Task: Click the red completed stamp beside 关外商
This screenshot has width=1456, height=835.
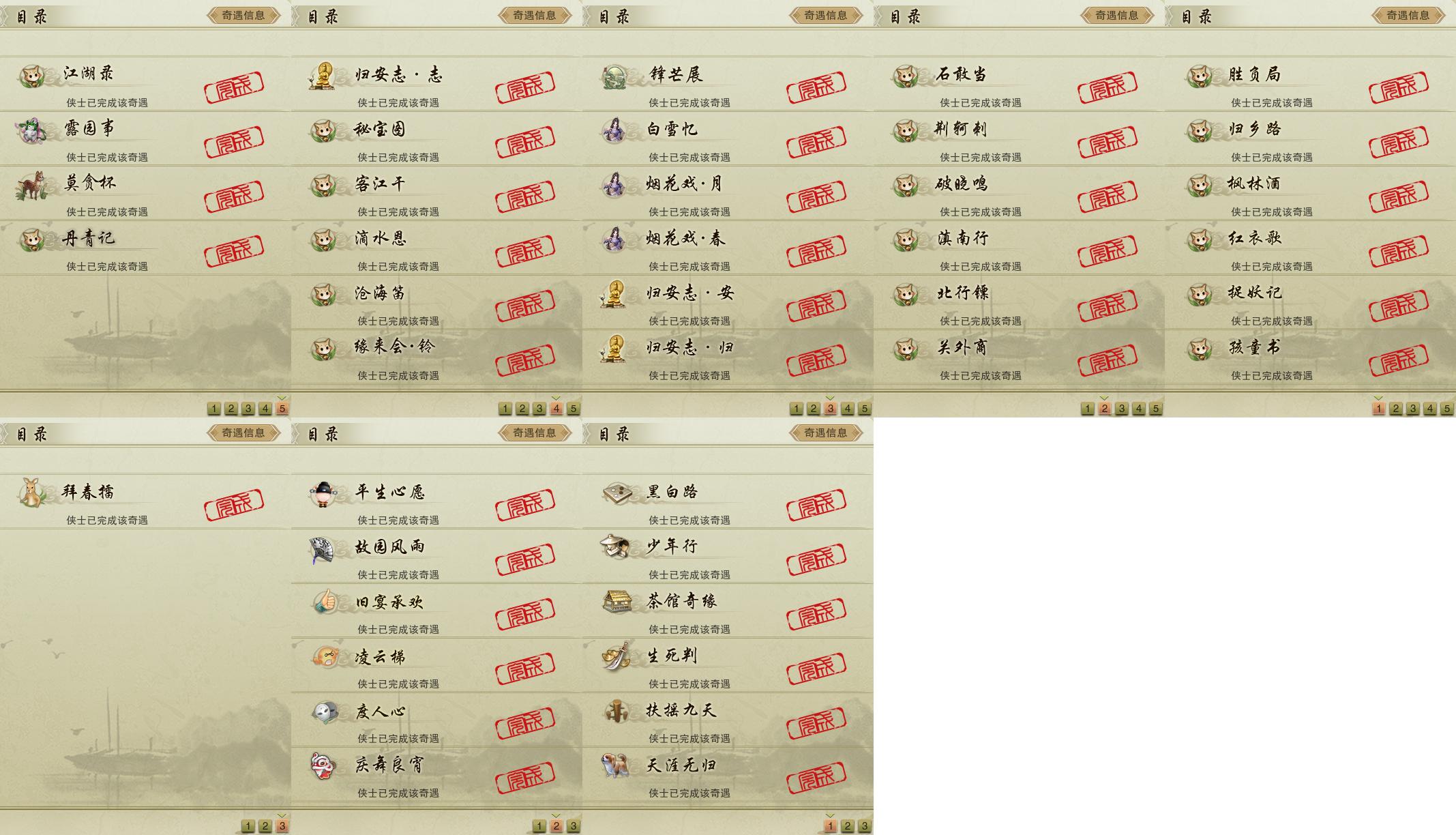Action: 1108,360
